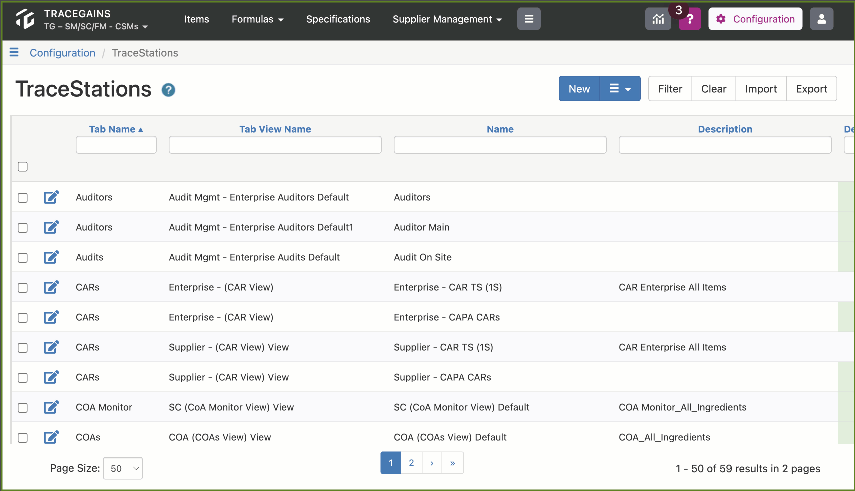Click the New button

579,89
